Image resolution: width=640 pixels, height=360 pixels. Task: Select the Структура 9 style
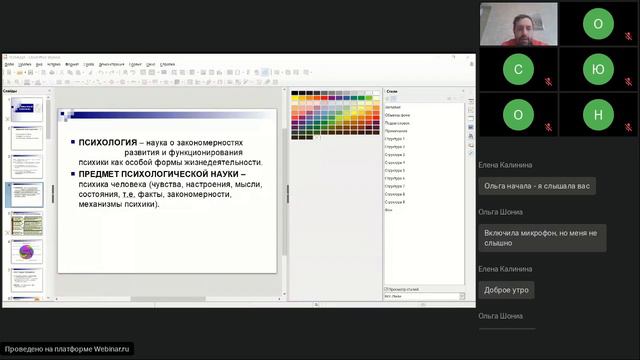pyautogui.click(x=395, y=202)
